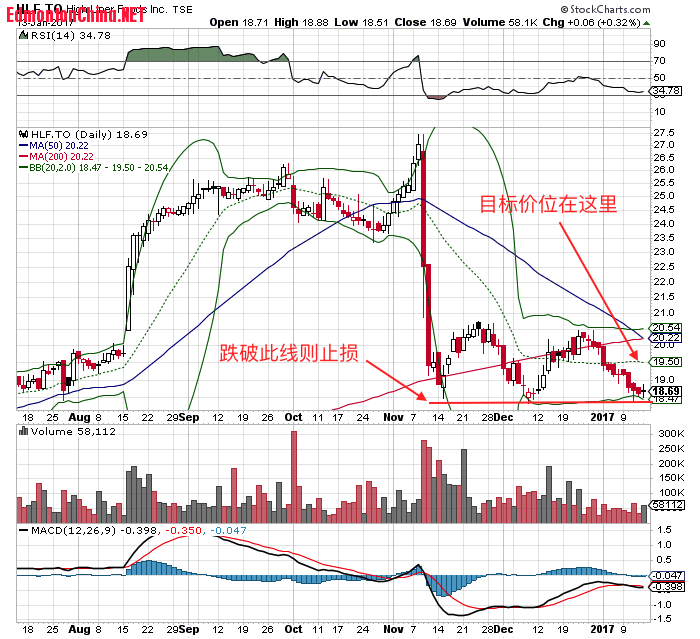The image size is (700, 639).
Task: Click the 70 label on RSI axis
Action: pos(659,61)
